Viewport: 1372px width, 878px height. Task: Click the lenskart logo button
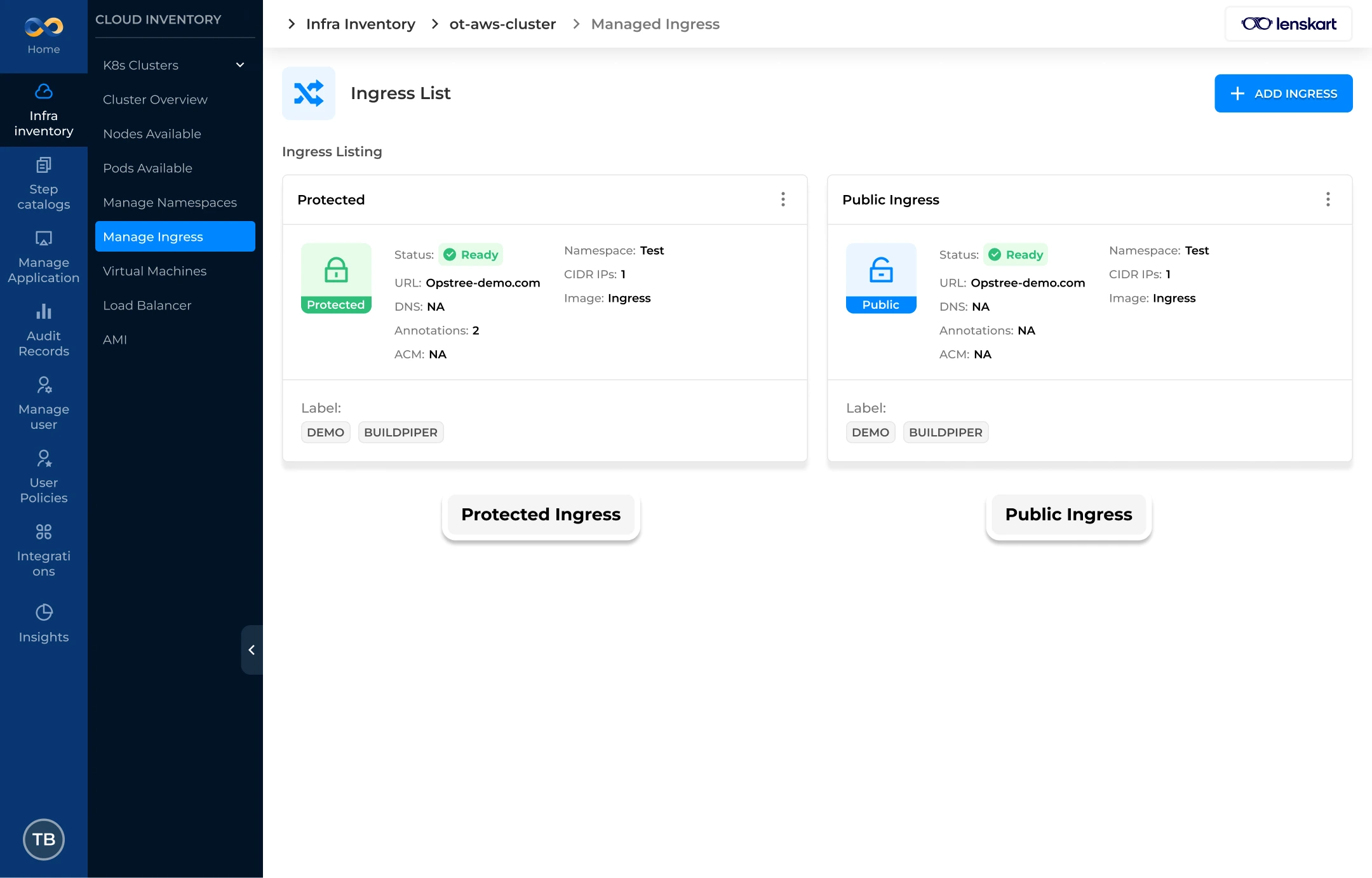tap(1288, 24)
